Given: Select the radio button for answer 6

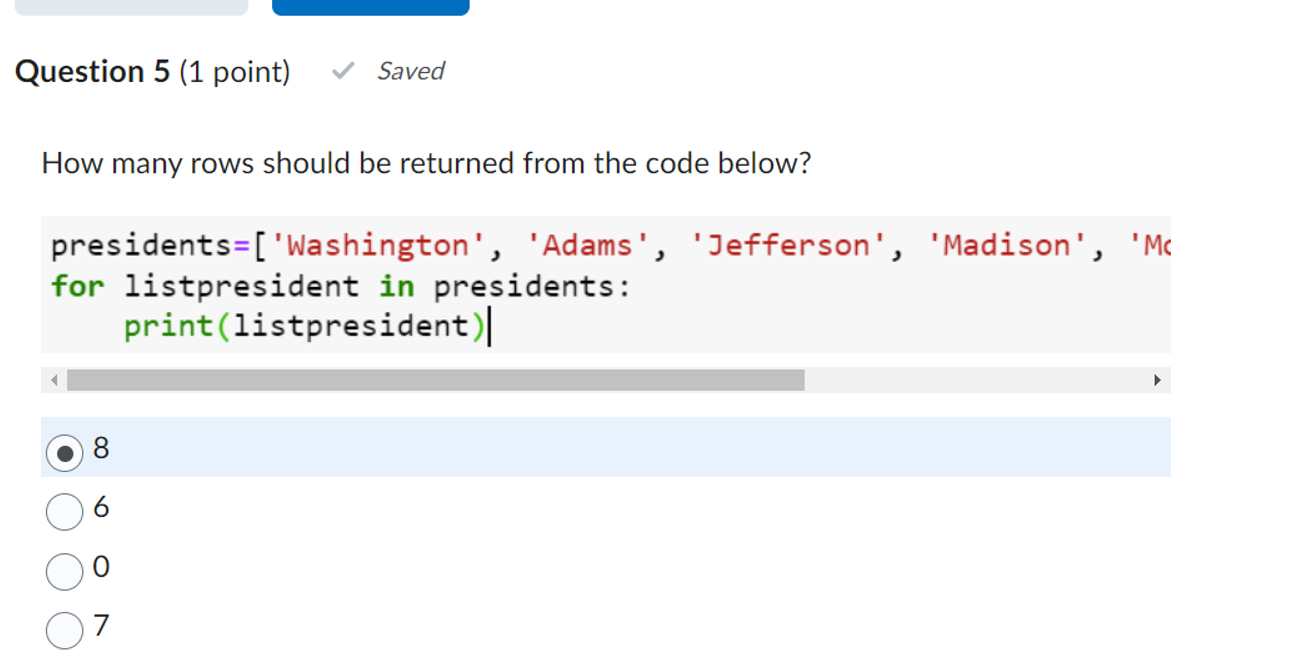Looking at the screenshot, I should click(x=64, y=512).
